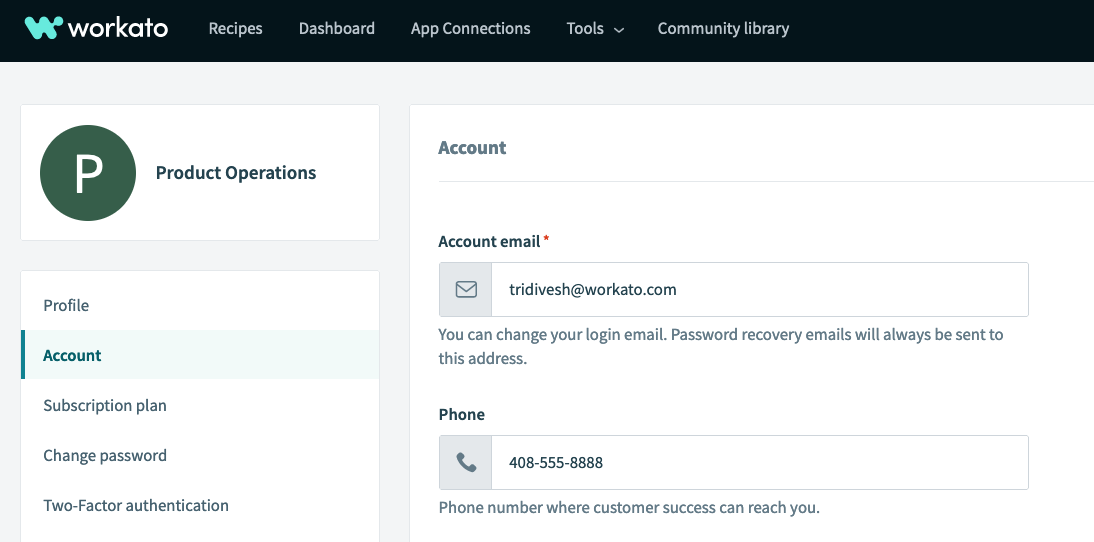
Task: Click the Product Operations avatar circle
Action: point(88,173)
